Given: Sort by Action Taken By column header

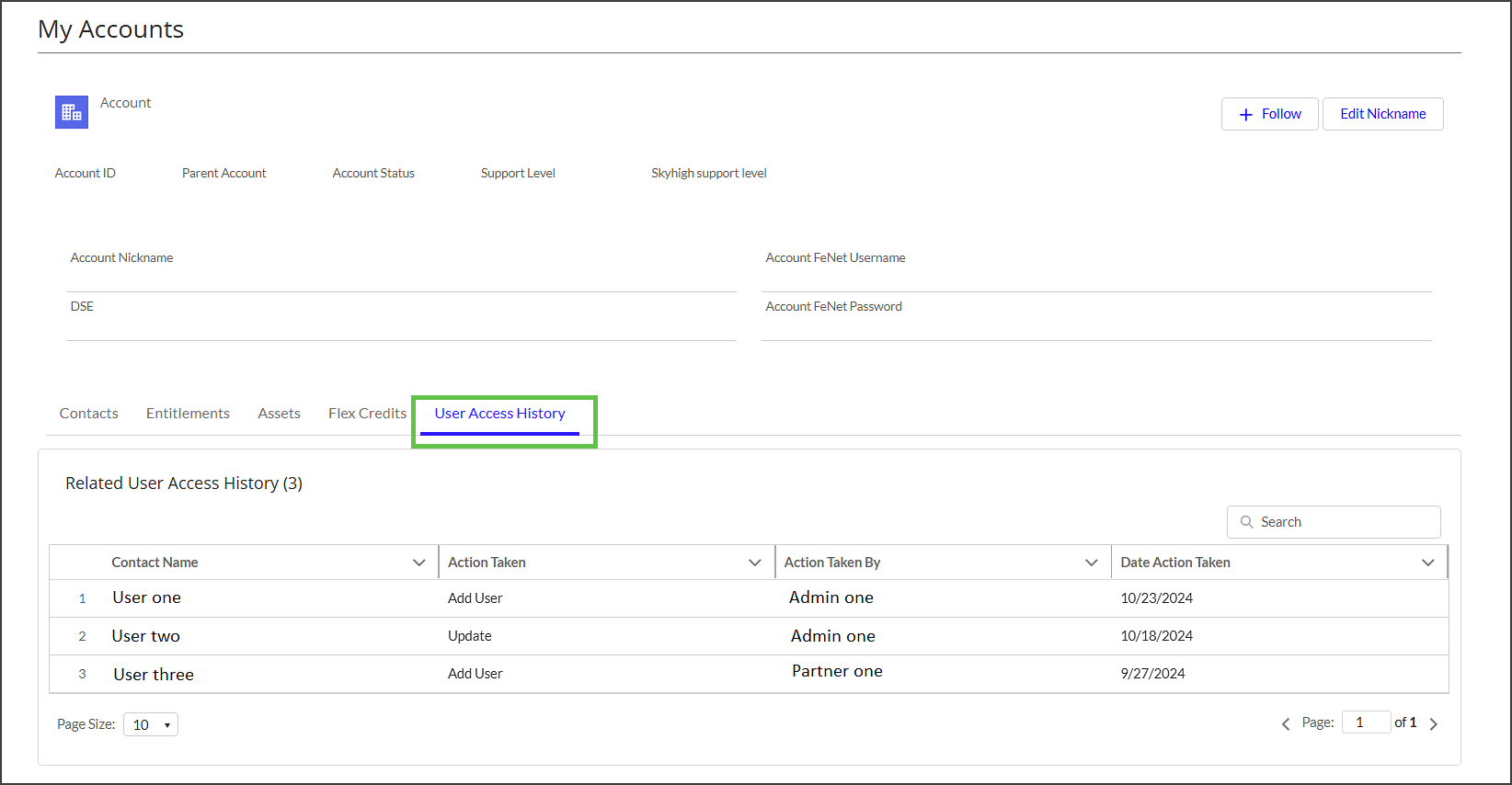Looking at the screenshot, I should point(832,563).
